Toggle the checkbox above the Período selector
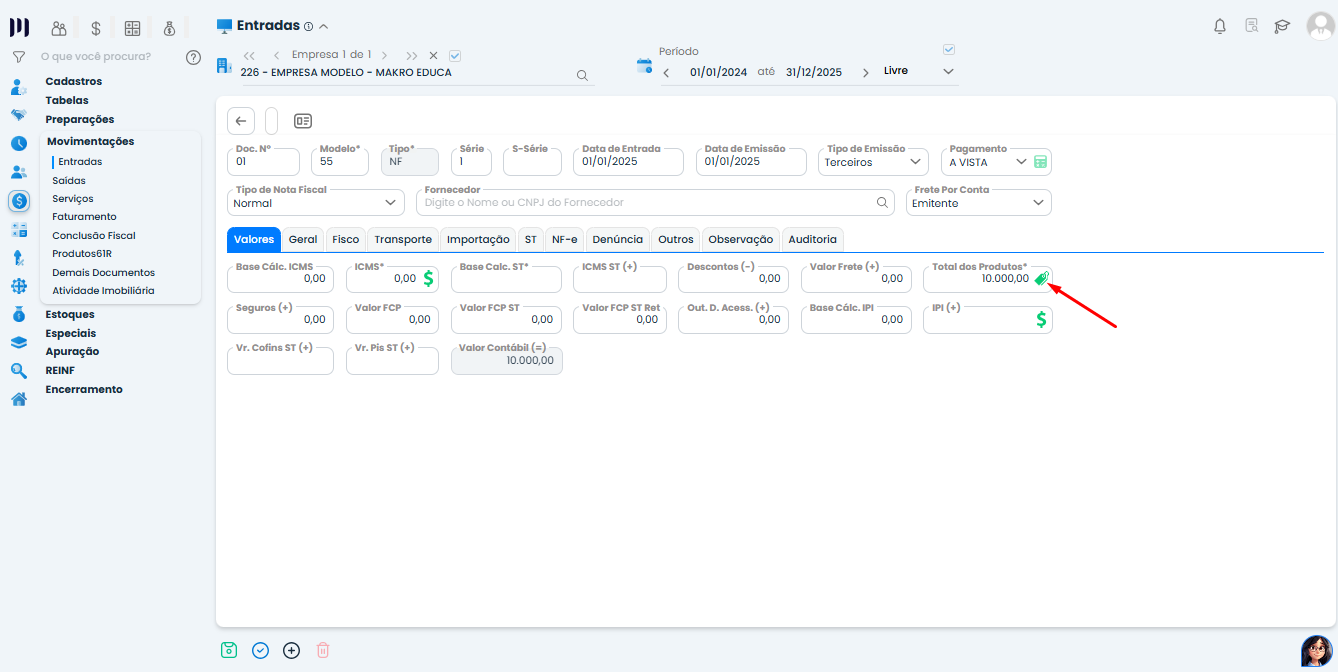 (x=949, y=49)
